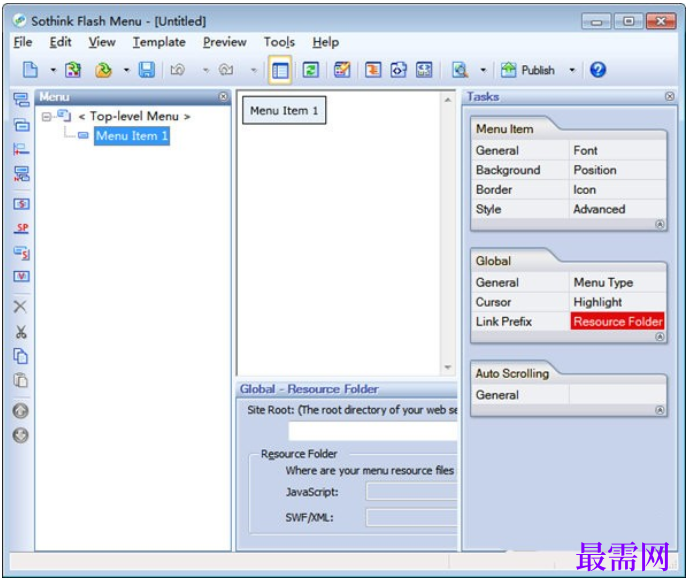Select Menu Item 1 in the tree
The height and width of the screenshot is (588, 688).
tap(132, 136)
